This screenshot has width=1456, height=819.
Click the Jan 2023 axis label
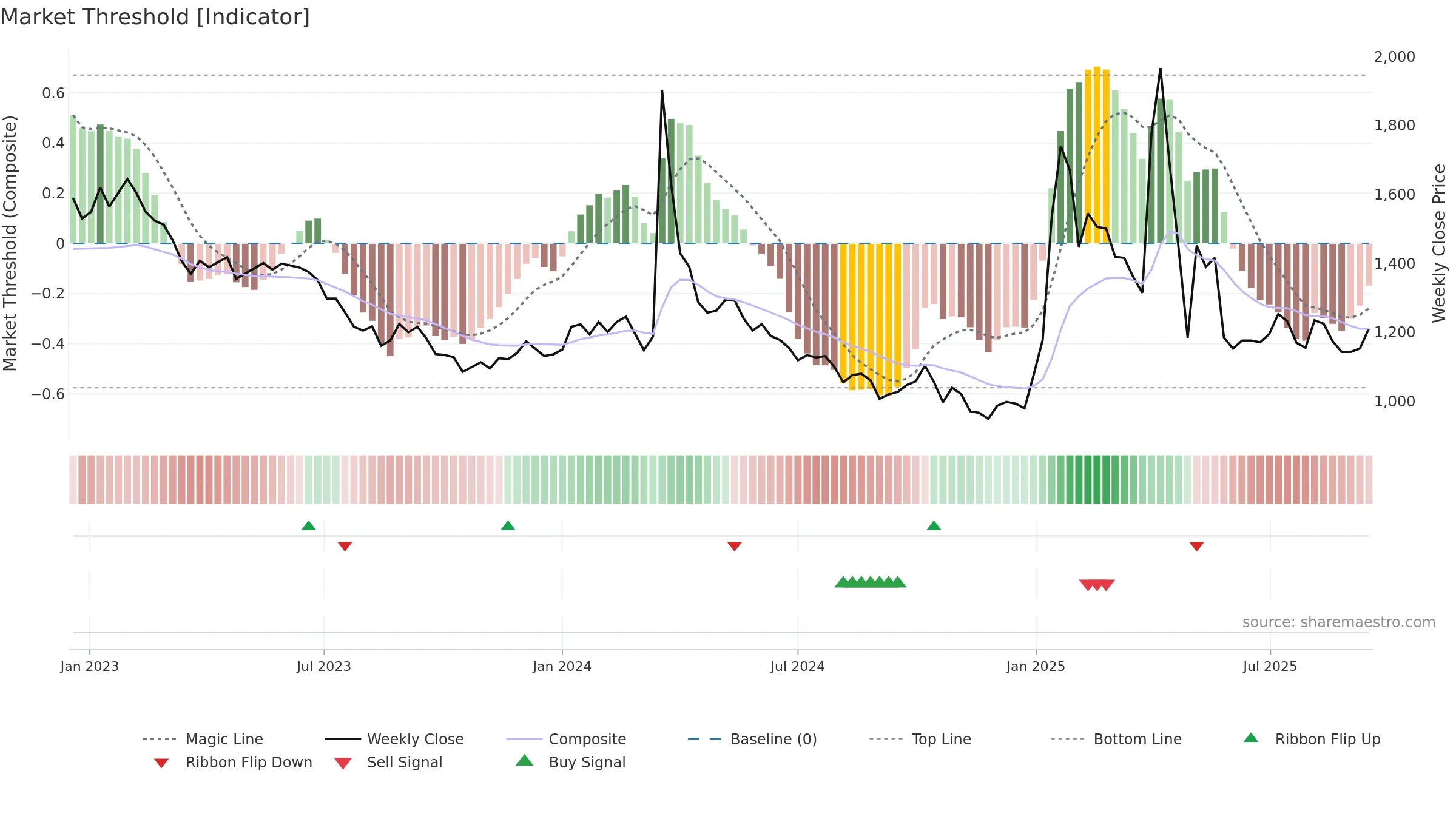[90, 666]
